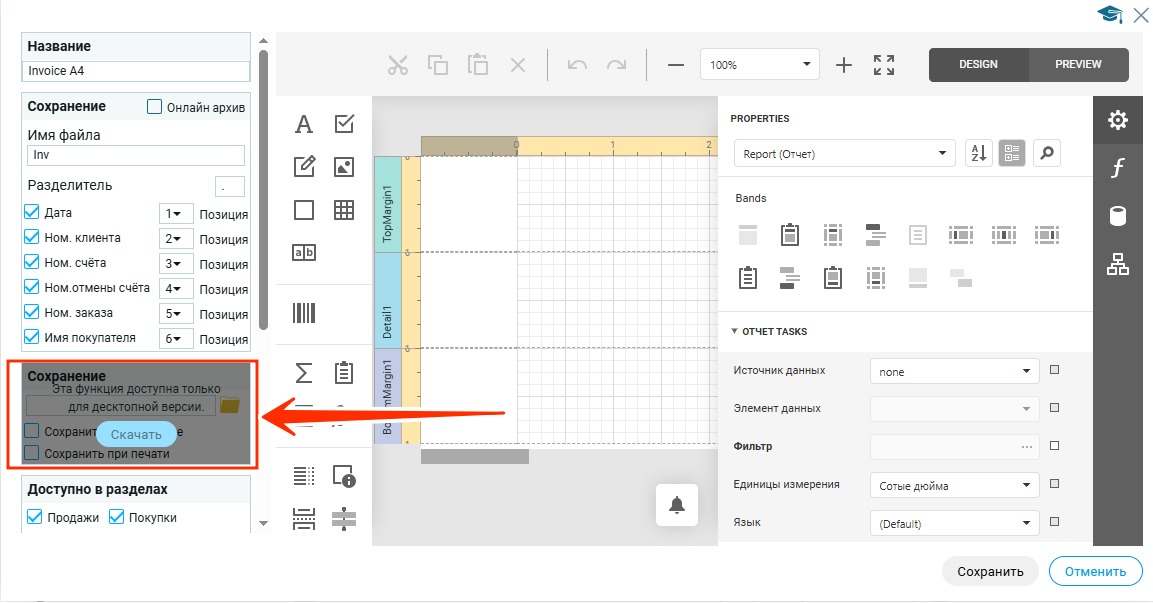1153x603 pixels.
Task: Enable the Онлайн архив checkbox
Action: click(x=155, y=107)
